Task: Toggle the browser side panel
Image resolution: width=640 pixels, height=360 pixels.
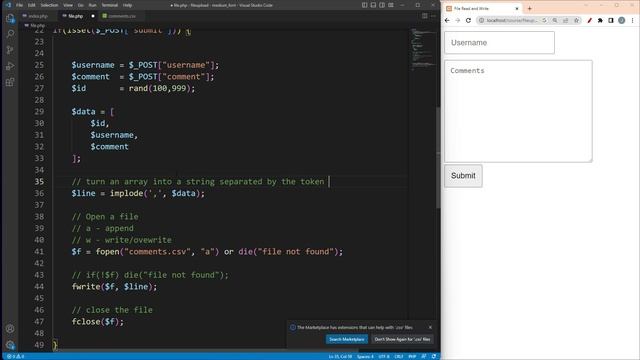Action: 611,20
